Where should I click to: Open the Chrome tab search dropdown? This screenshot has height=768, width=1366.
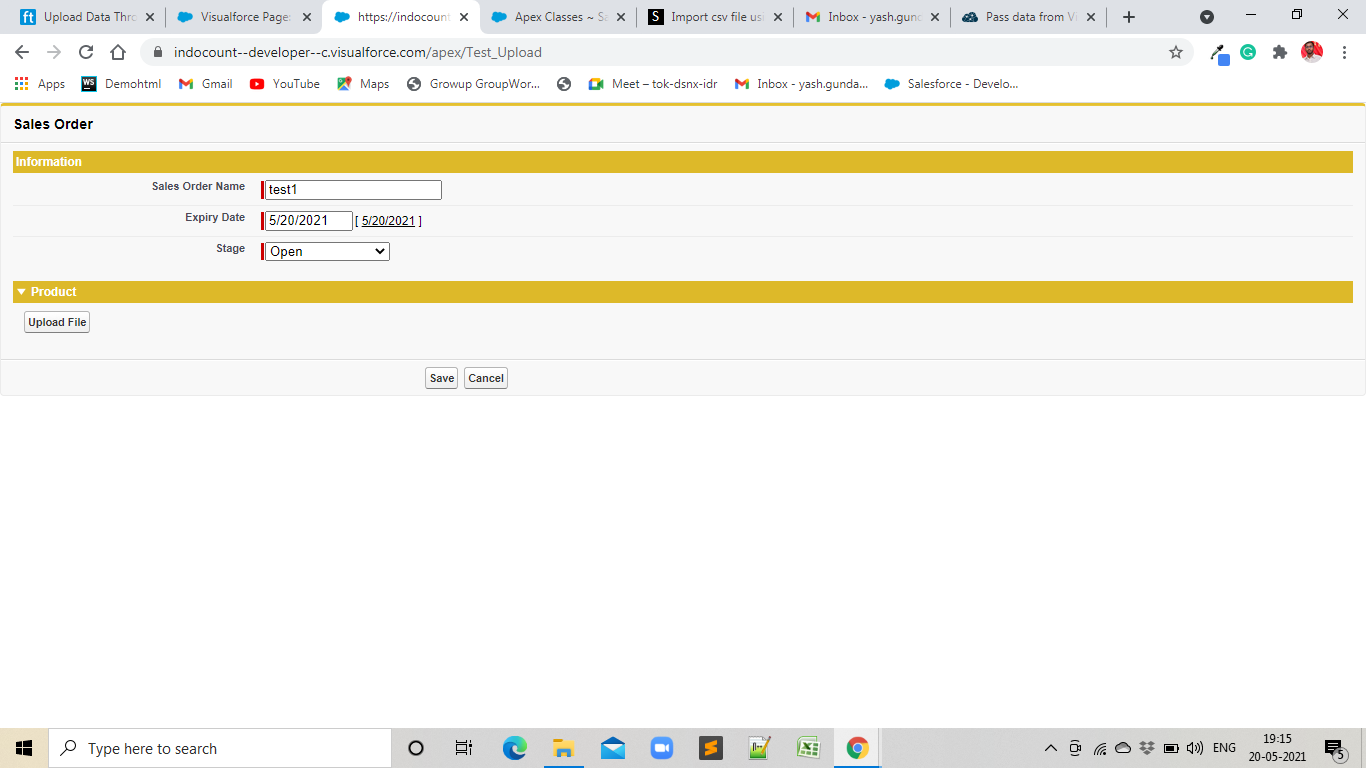[x=1207, y=17]
